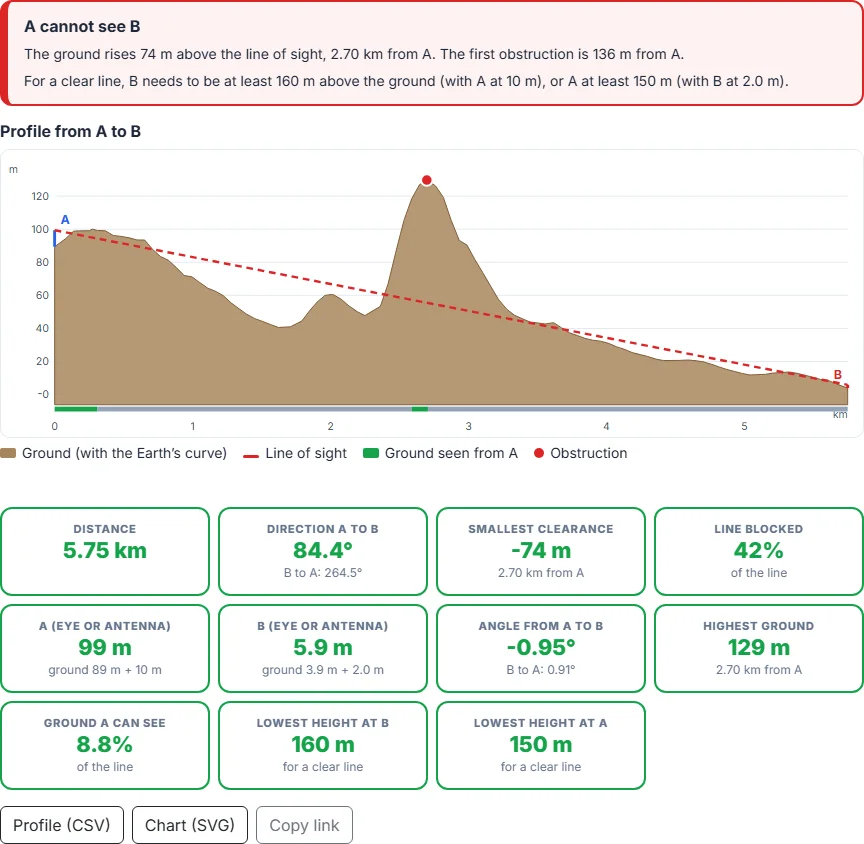The height and width of the screenshot is (844, 864).
Task: Export the Chart (SVG) file
Action: point(190,825)
